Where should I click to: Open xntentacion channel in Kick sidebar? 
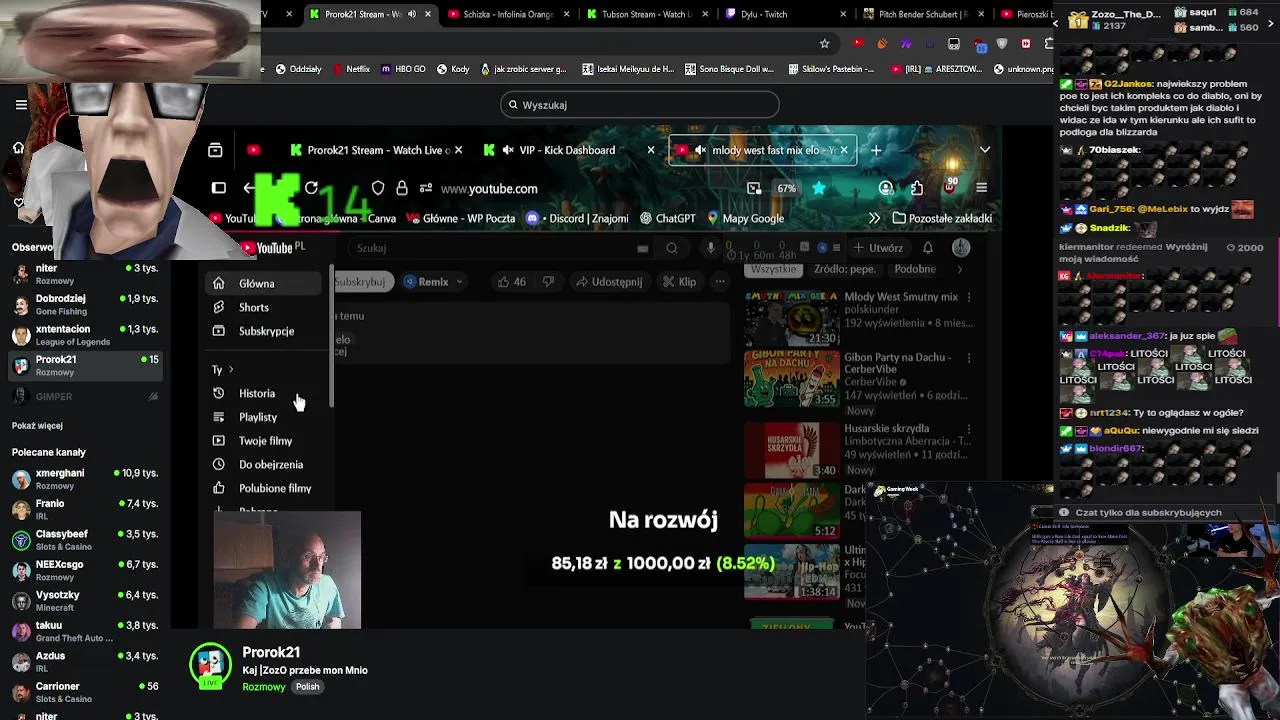[x=85, y=335]
